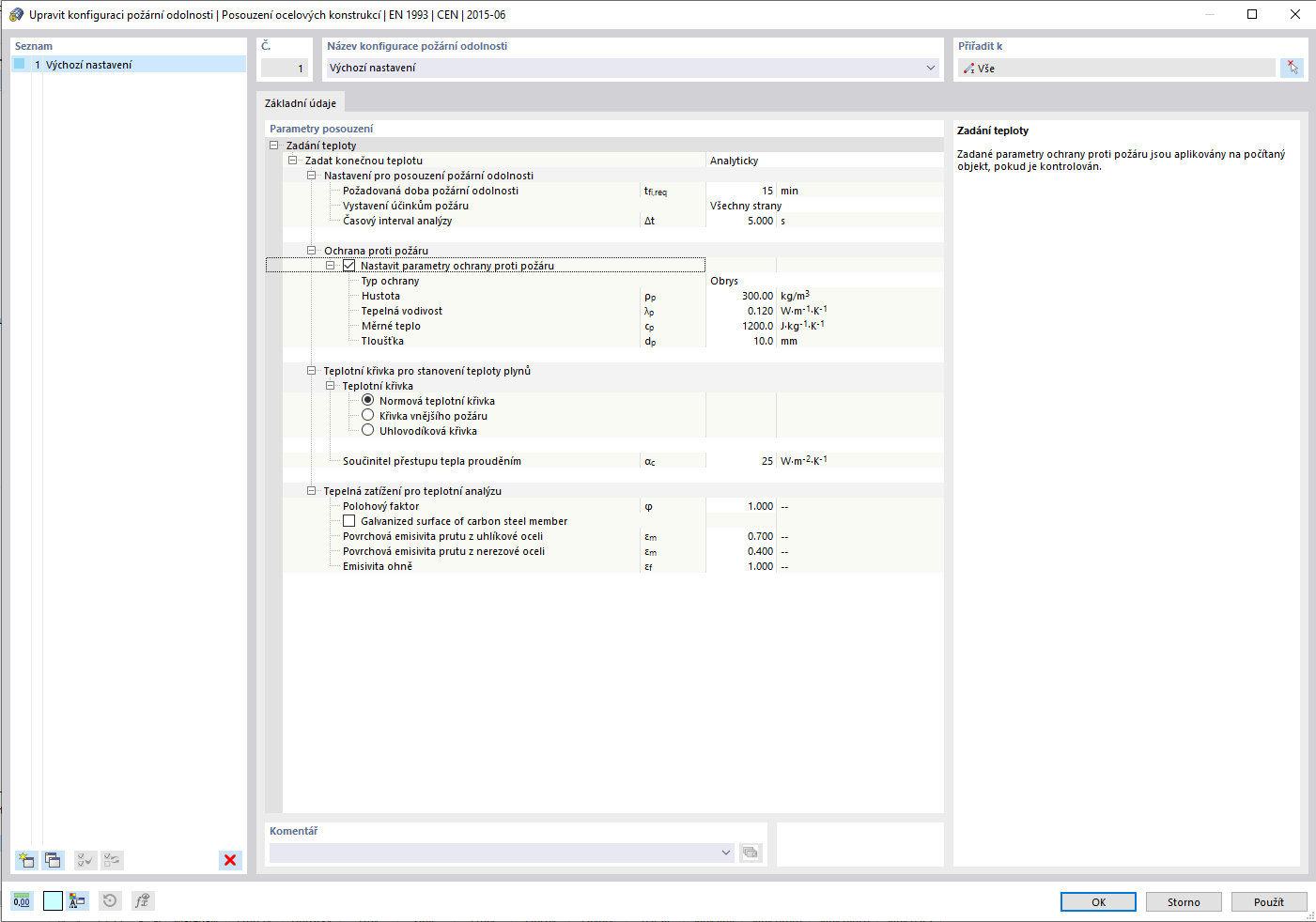Click Emisivita ohně value 1.000
The height and width of the screenshot is (922, 1316).
pos(741,566)
